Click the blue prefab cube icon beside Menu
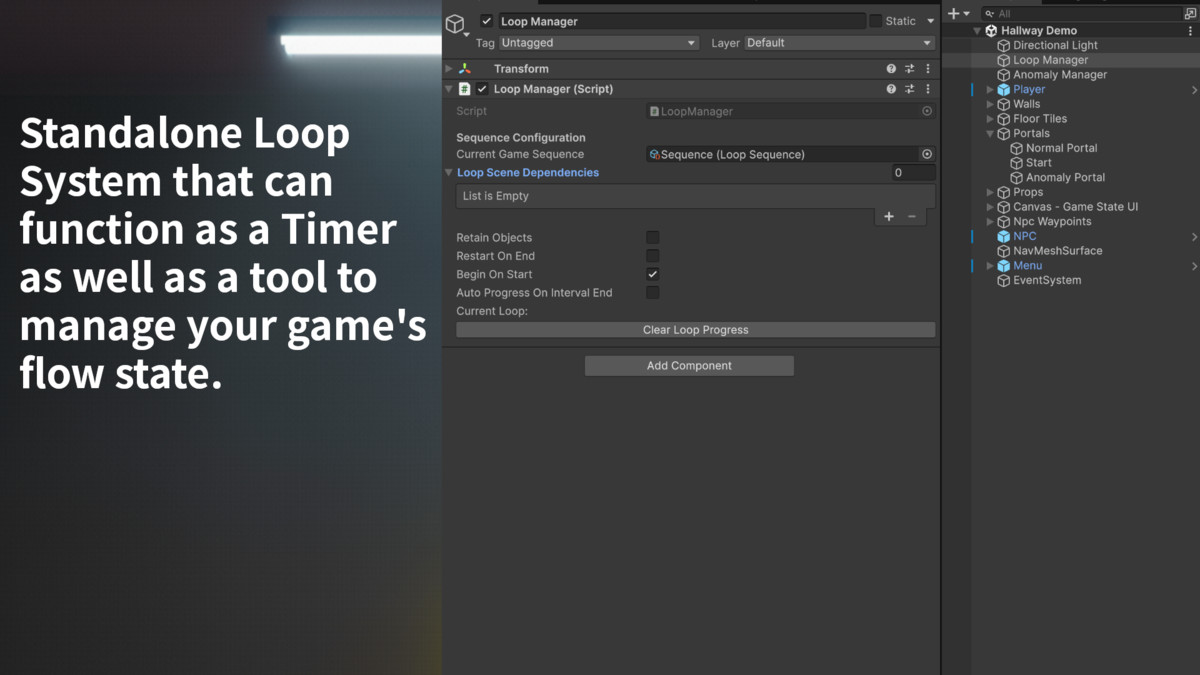This screenshot has width=1200, height=675. pyautogui.click(x=1004, y=266)
